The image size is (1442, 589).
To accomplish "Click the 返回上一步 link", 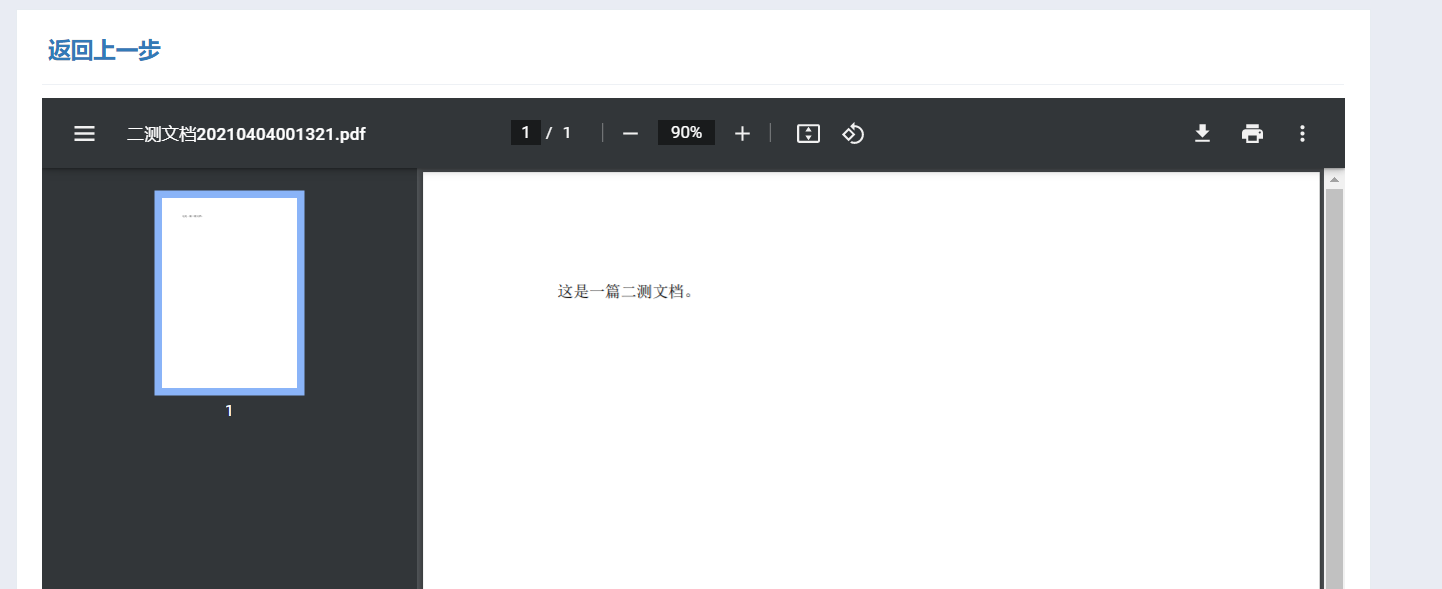I will [x=104, y=50].
